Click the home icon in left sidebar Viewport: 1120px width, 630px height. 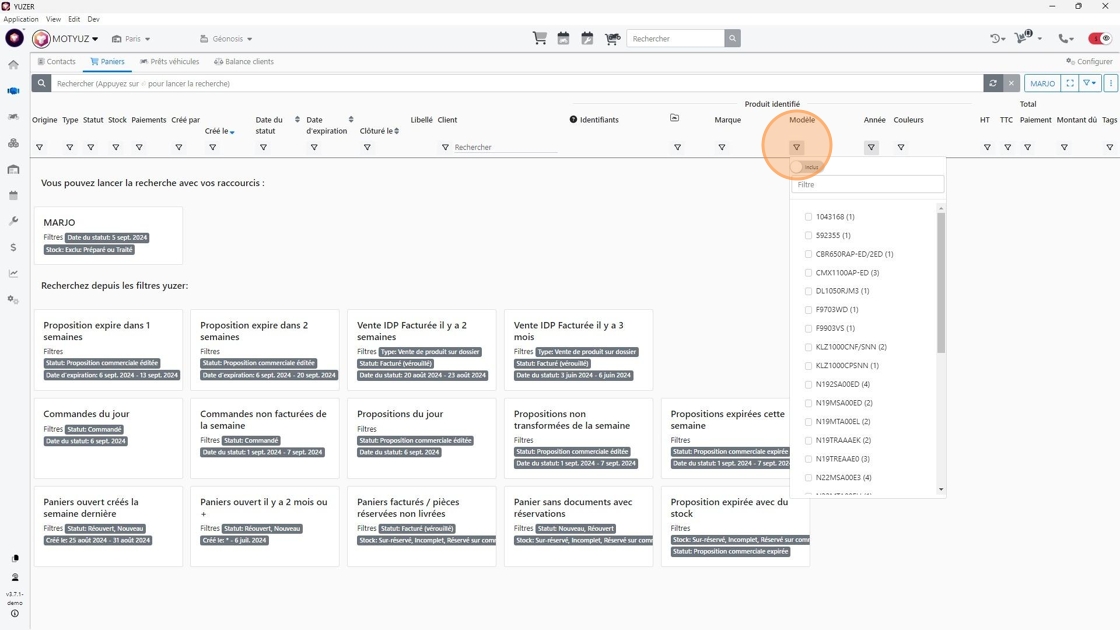pyautogui.click(x=14, y=64)
